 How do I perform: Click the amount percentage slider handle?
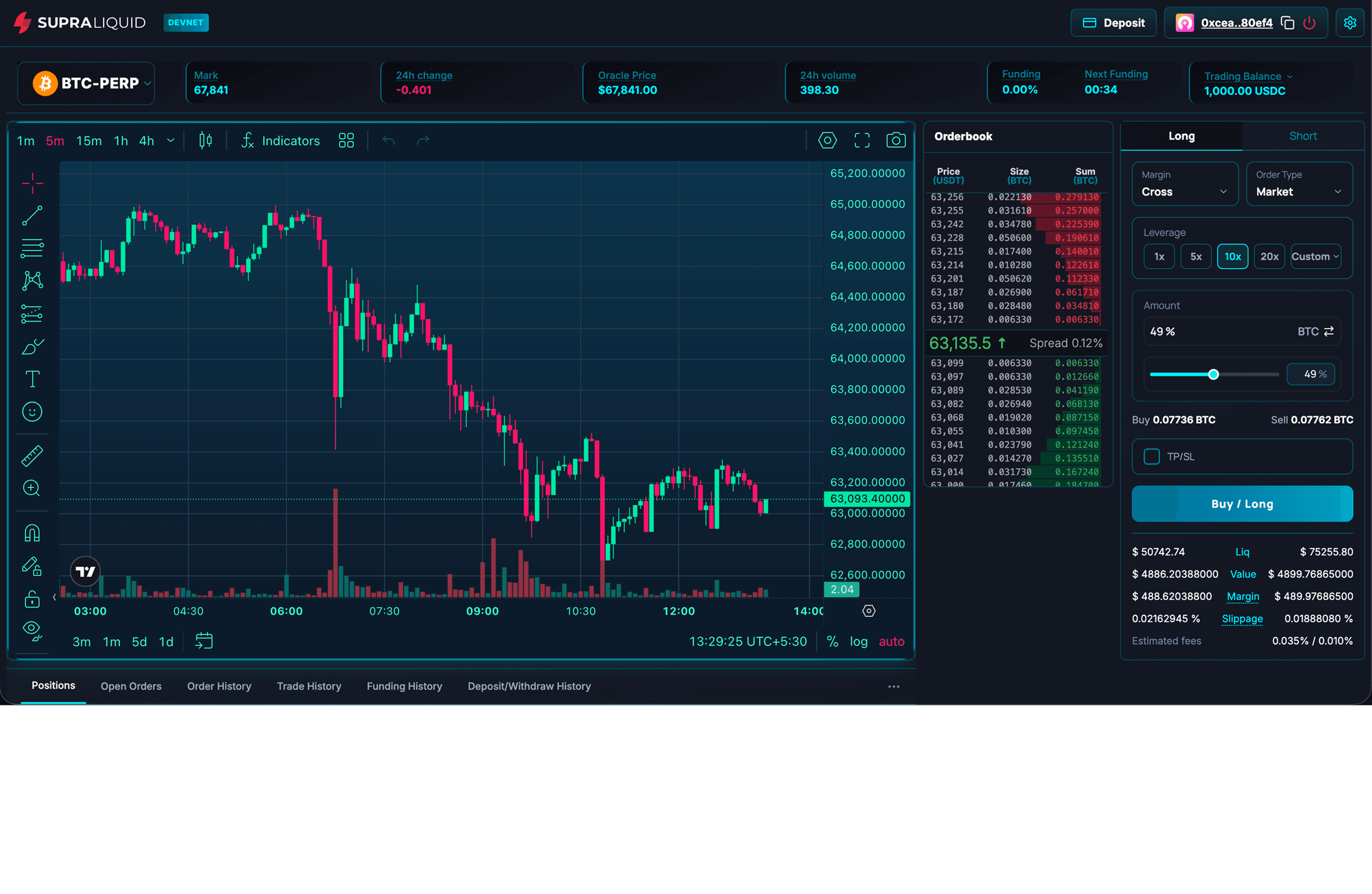pyautogui.click(x=1214, y=375)
